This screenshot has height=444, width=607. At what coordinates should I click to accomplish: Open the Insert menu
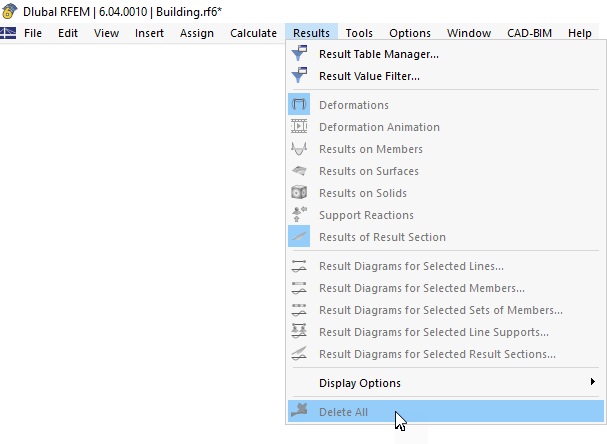tap(150, 33)
